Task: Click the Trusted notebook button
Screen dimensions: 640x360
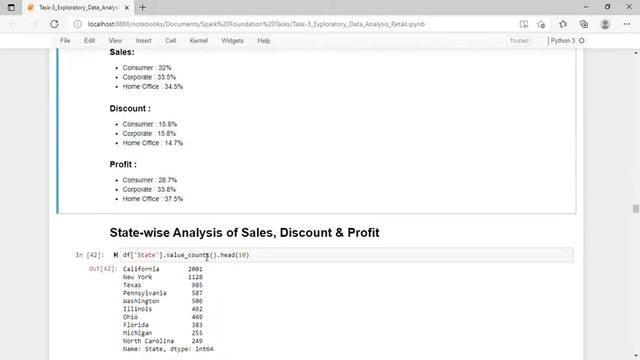Action: [519, 41]
